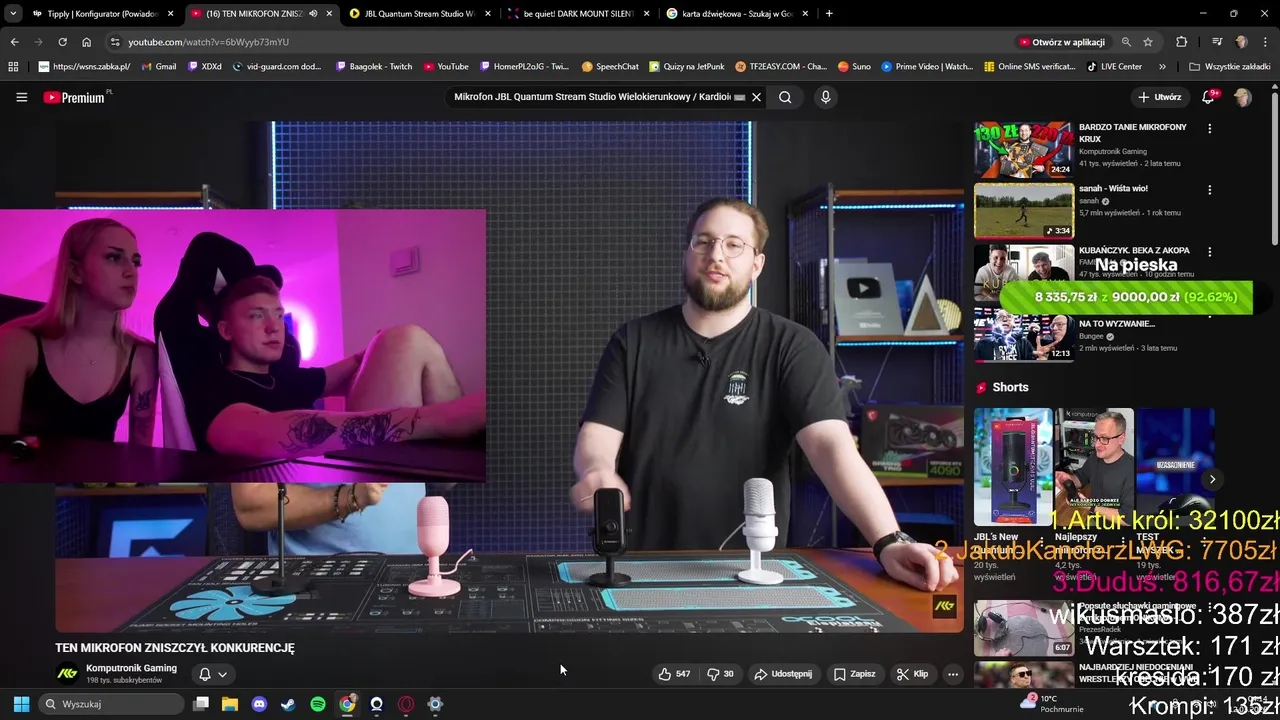Open File Explorer from taskbar
Image resolution: width=1280 pixels, height=720 pixels.
point(230,704)
